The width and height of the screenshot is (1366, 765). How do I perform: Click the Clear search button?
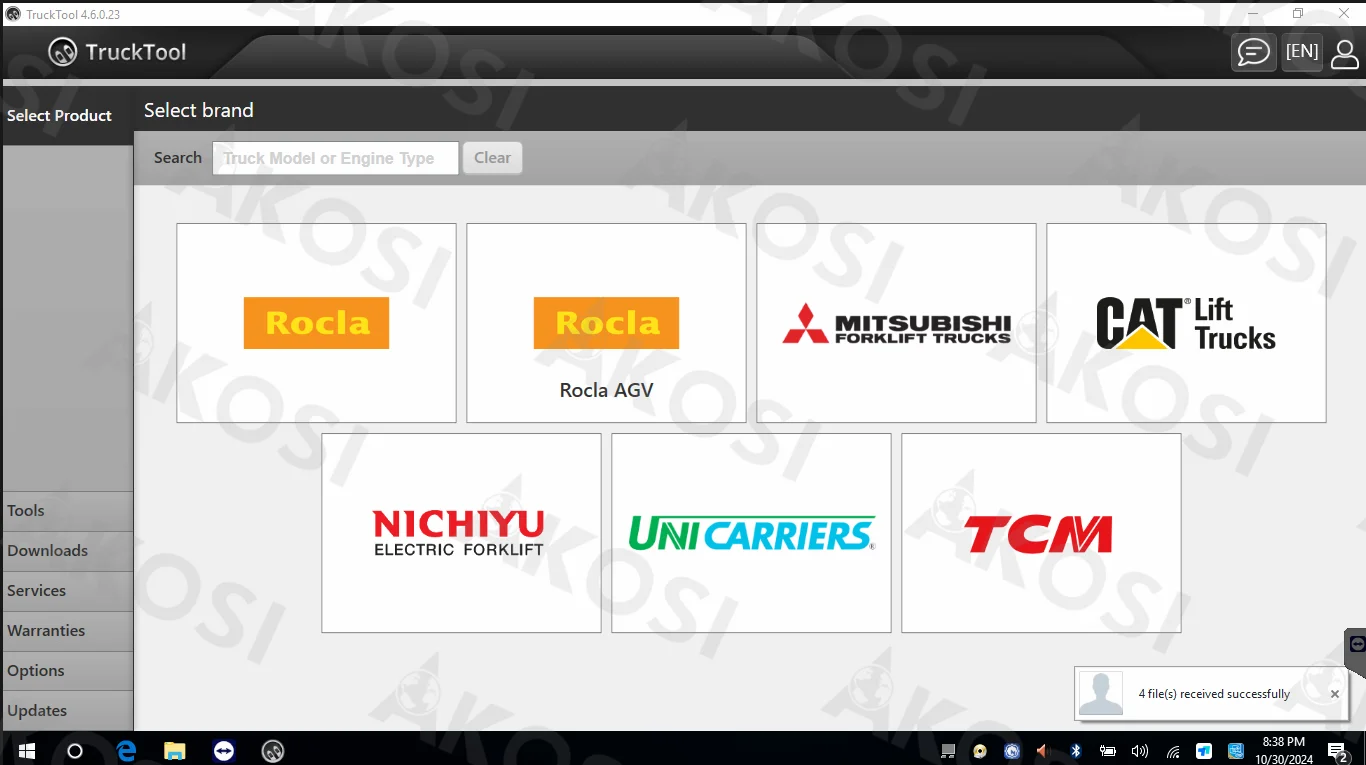492,158
